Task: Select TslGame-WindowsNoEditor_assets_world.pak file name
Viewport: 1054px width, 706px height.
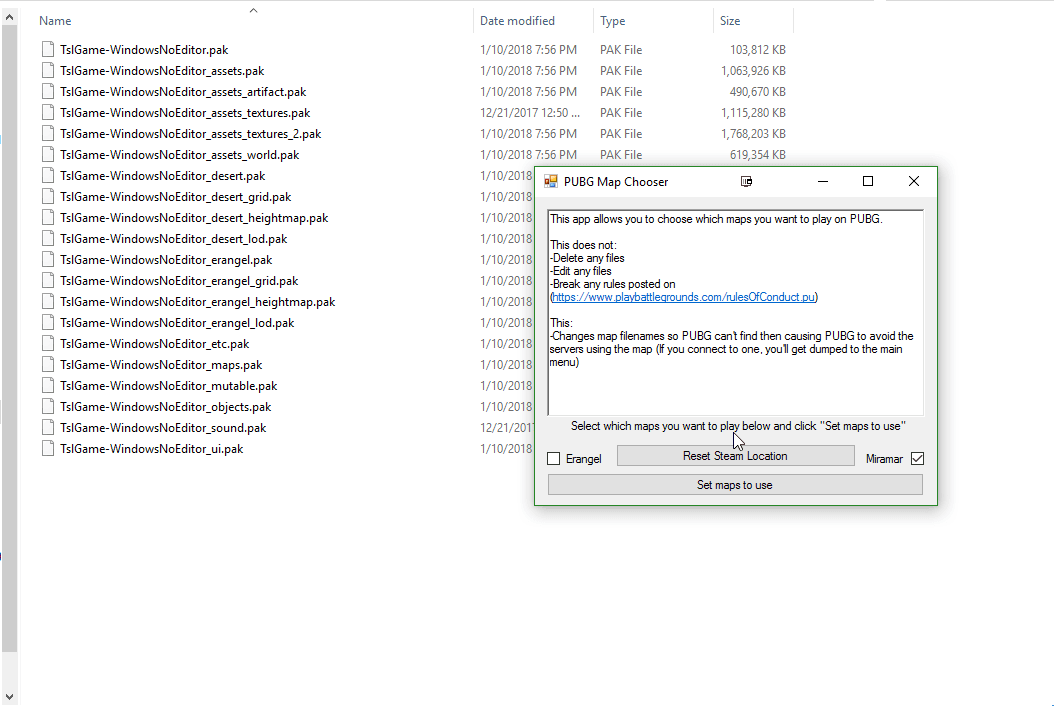Action: click(179, 155)
